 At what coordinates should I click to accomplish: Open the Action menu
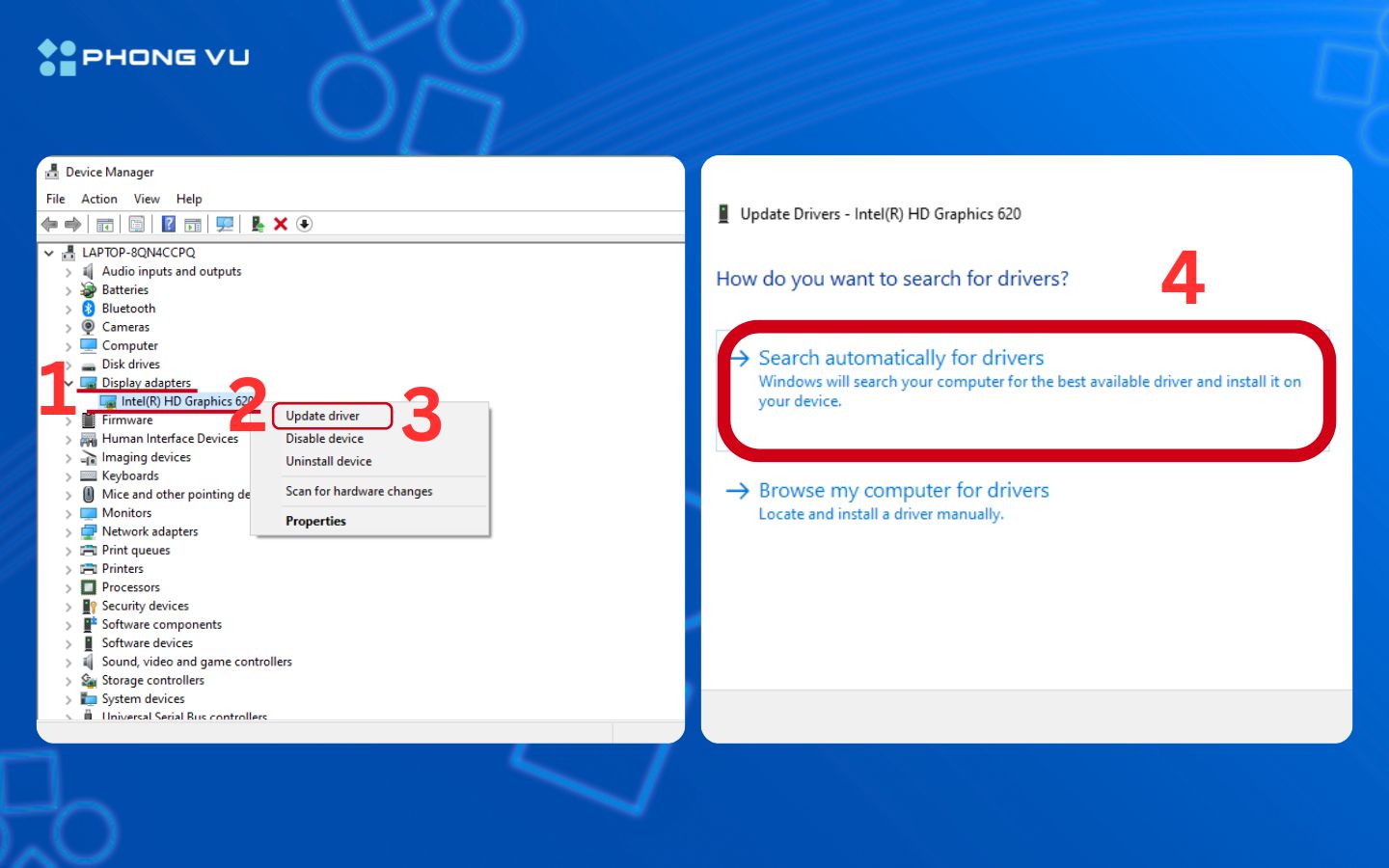tap(98, 199)
